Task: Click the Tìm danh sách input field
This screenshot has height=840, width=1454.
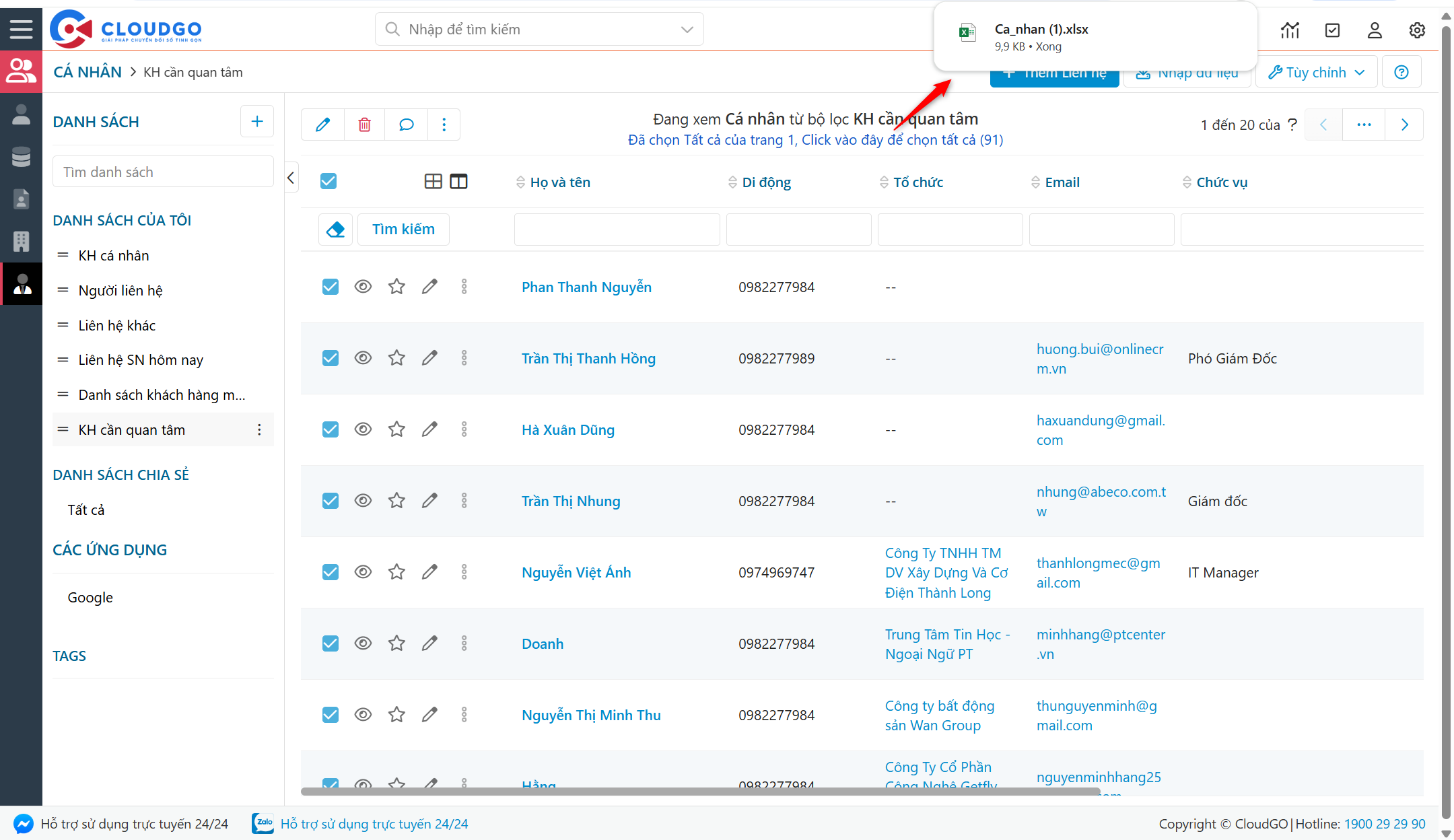Action: click(x=163, y=172)
